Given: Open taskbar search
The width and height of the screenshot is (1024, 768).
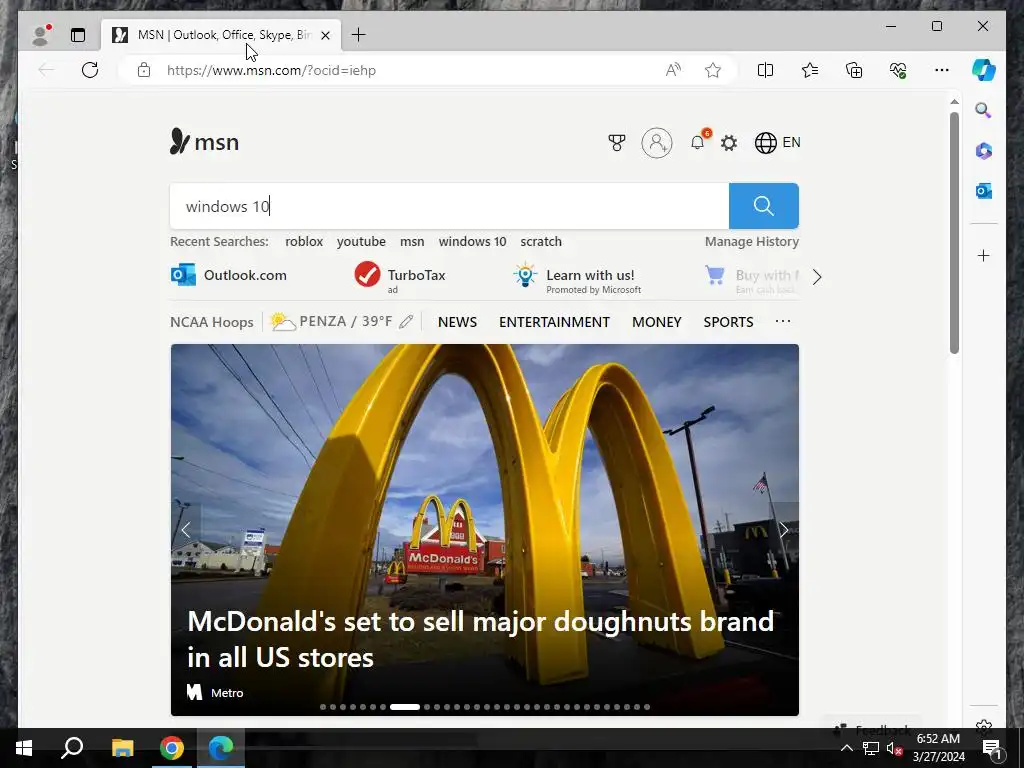Looking at the screenshot, I should [x=72, y=748].
